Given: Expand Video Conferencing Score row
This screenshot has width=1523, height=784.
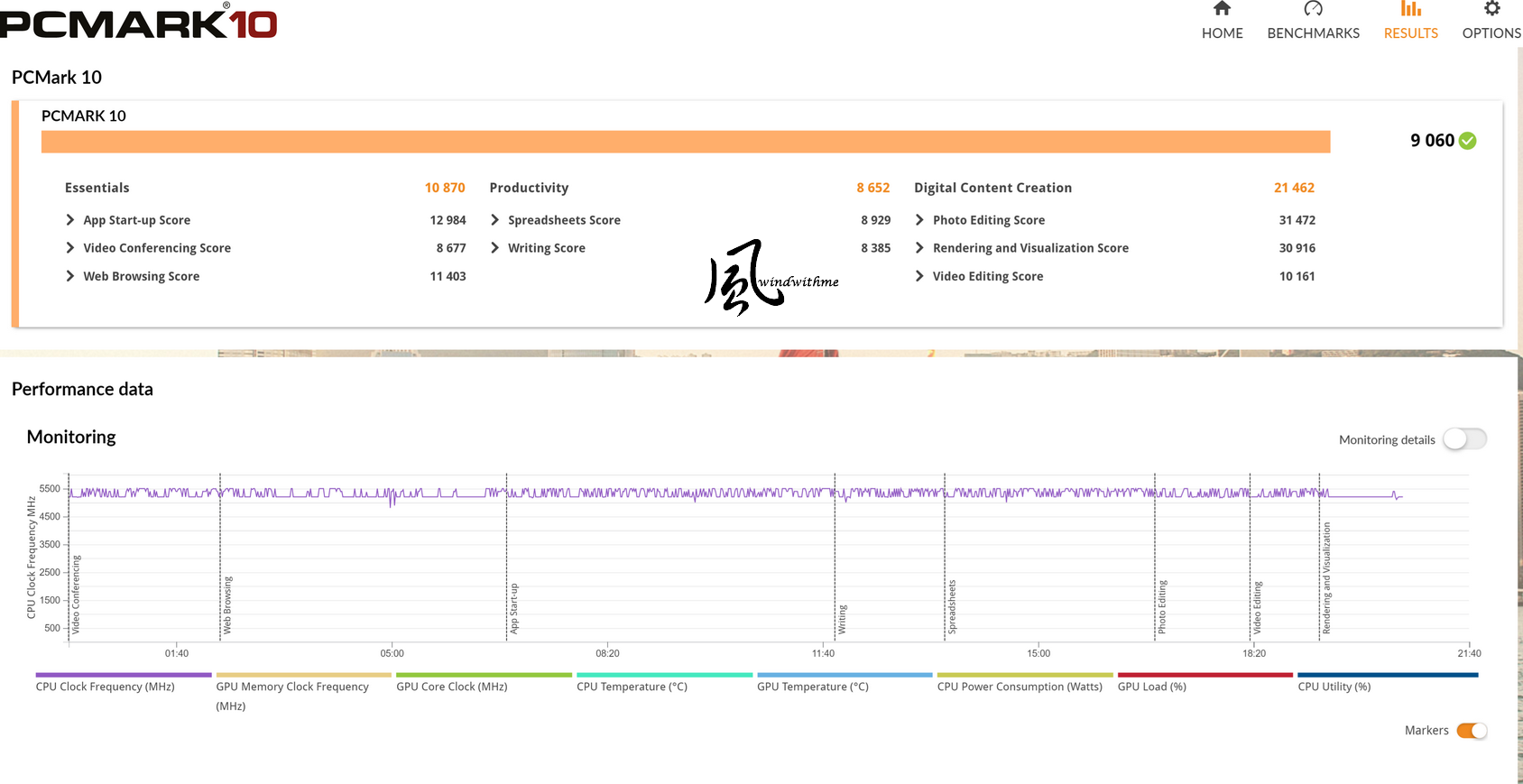Looking at the screenshot, I should pyautogui.click(x=70, y=248).
